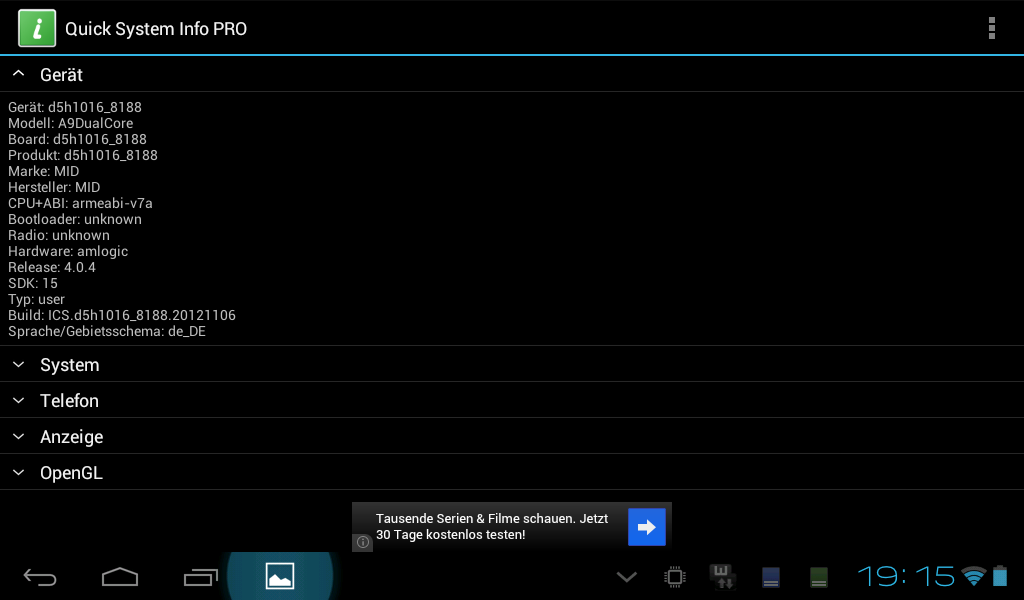Tap the green storage status icon
The image size is (1024, 600).
click(819, 577)
